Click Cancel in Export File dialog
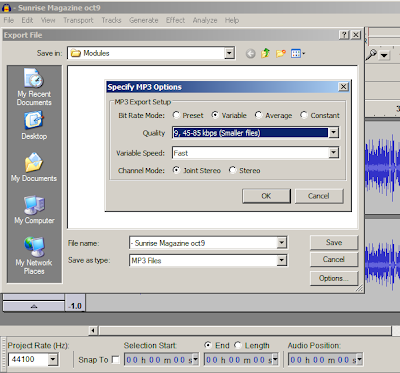 point(334,259)
